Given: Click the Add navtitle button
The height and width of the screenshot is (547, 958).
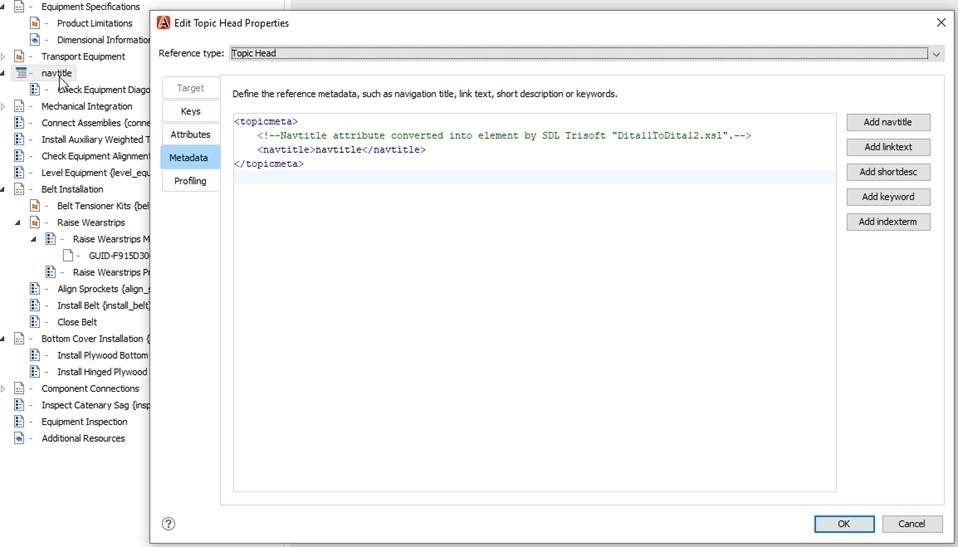Looking at the screenshot, I should (888, 122).
